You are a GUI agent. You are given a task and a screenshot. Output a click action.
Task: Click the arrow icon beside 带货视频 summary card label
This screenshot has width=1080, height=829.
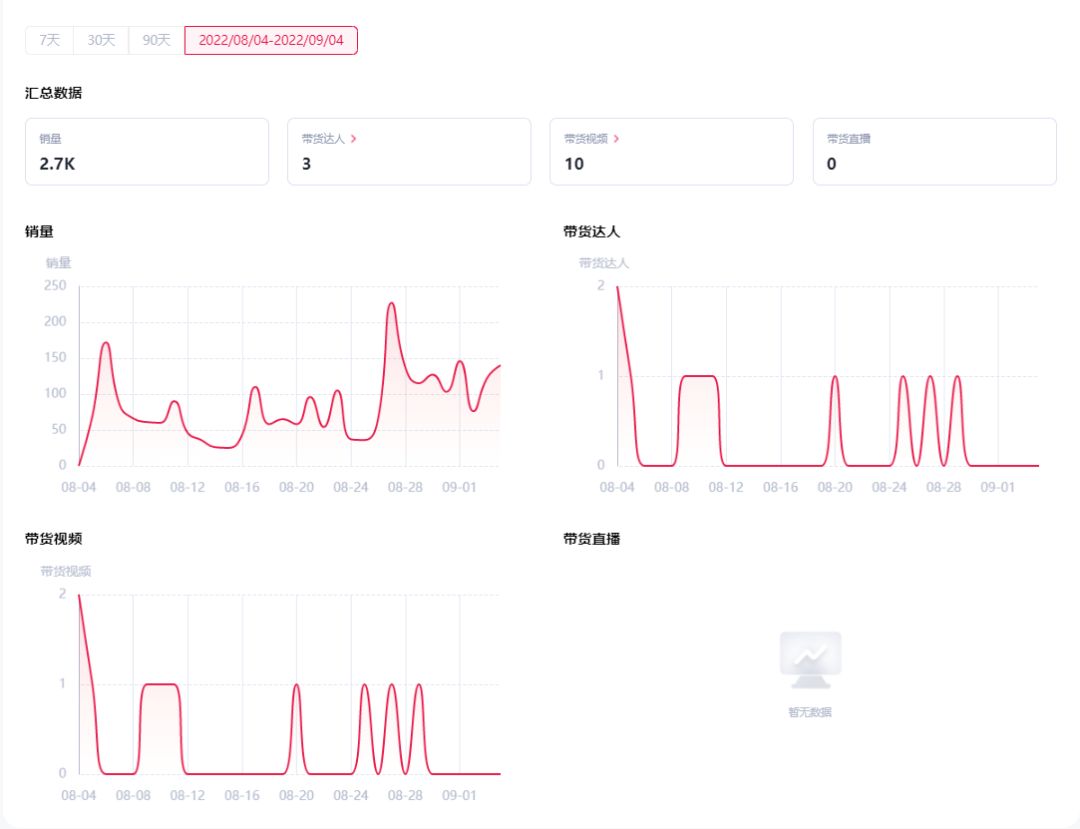coord(616,139)
